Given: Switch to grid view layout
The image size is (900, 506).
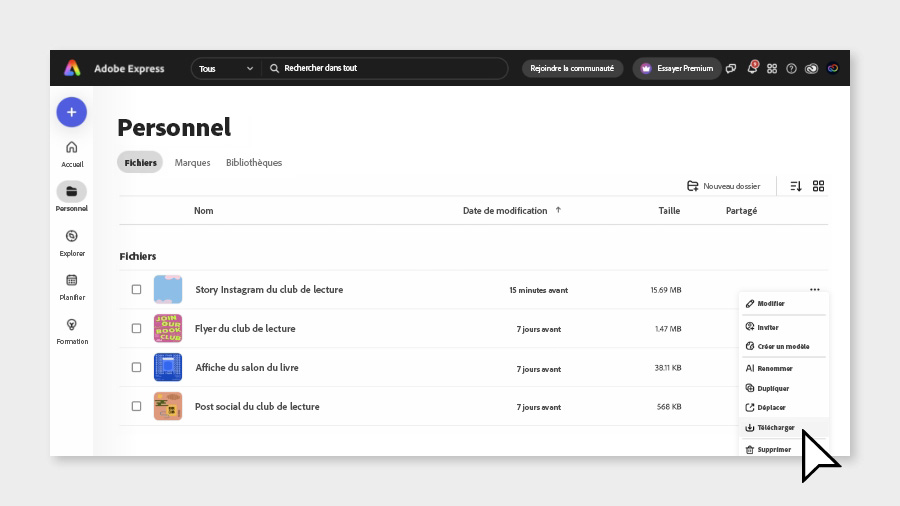Looking at the screenshot, I should coord(818,186).
